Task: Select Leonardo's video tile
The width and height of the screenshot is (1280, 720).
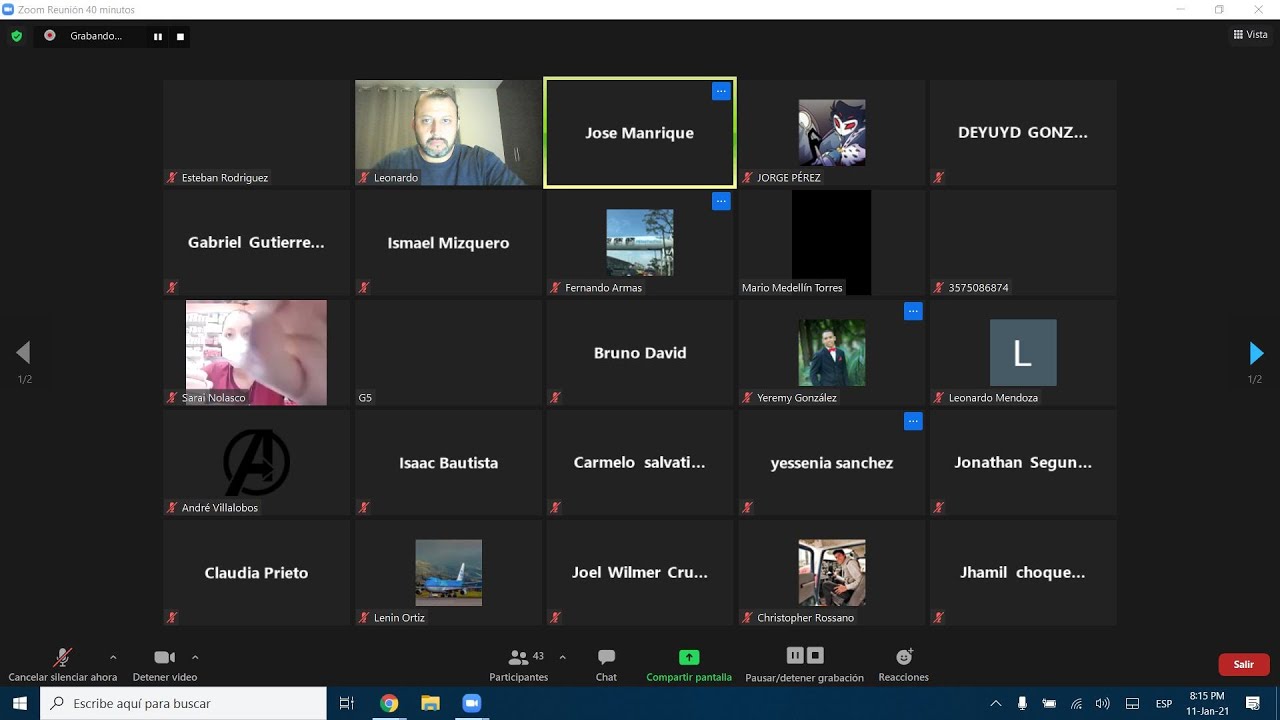Action: [x=447, y=132]
